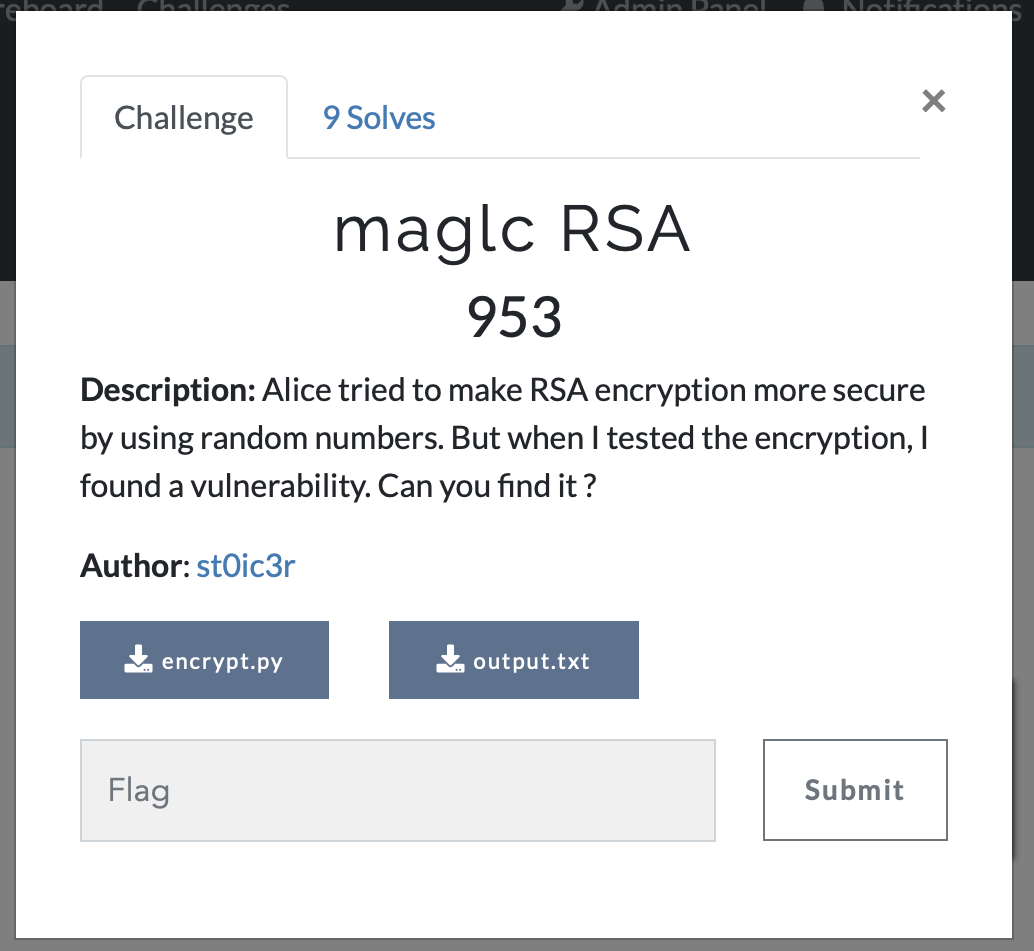Click the Author label text
Screen dimensions: 1034x951
coord(135,566)
